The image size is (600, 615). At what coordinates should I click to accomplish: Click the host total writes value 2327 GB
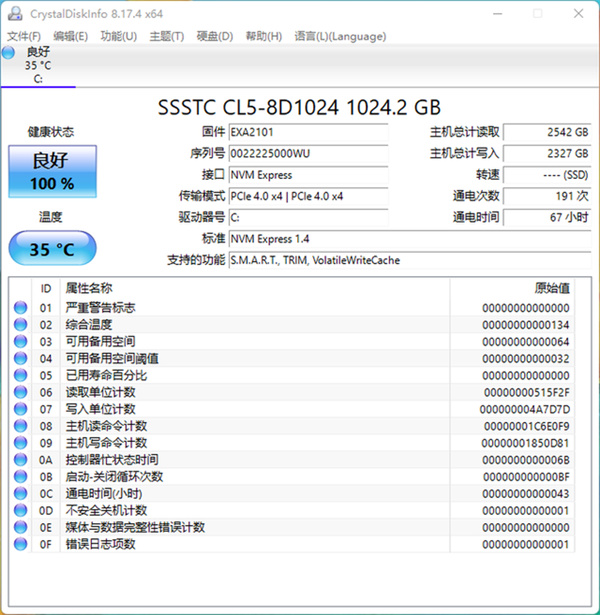(x=547, y=153)
